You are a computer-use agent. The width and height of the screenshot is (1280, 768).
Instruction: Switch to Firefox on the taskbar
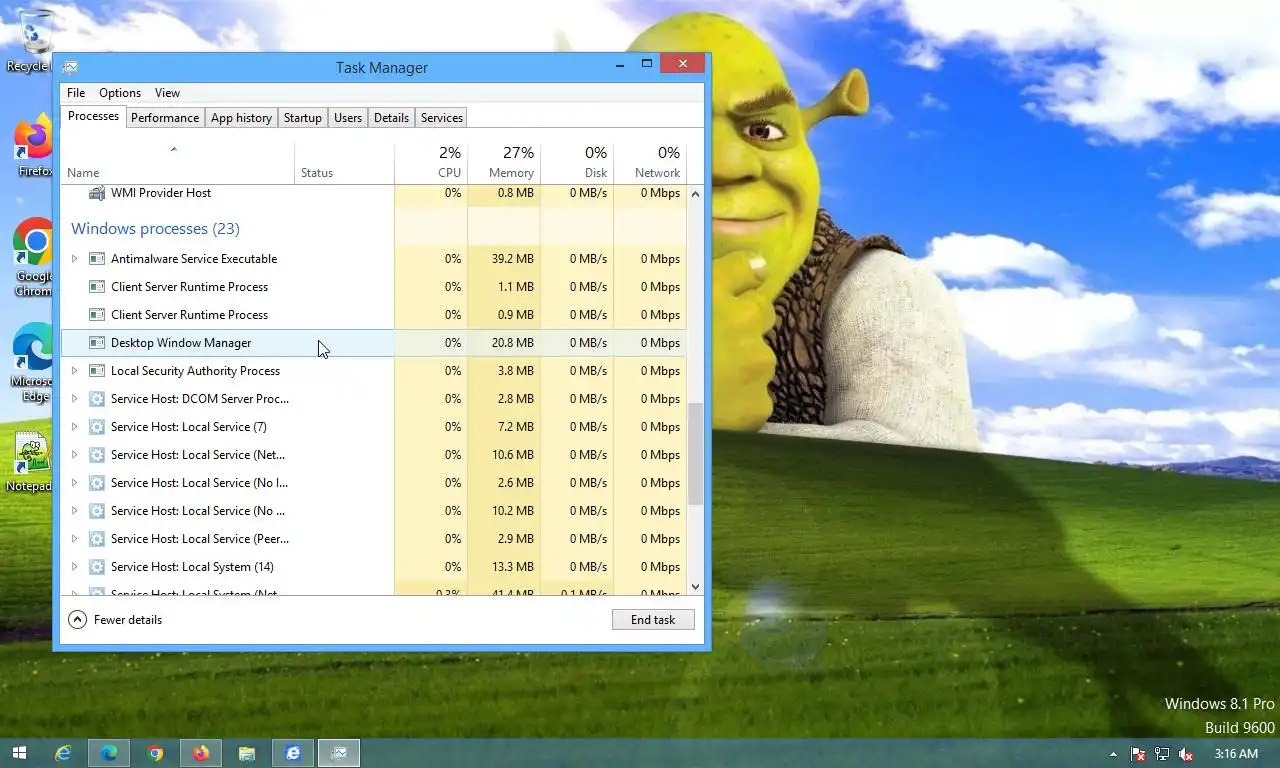(x=201, y=753)
